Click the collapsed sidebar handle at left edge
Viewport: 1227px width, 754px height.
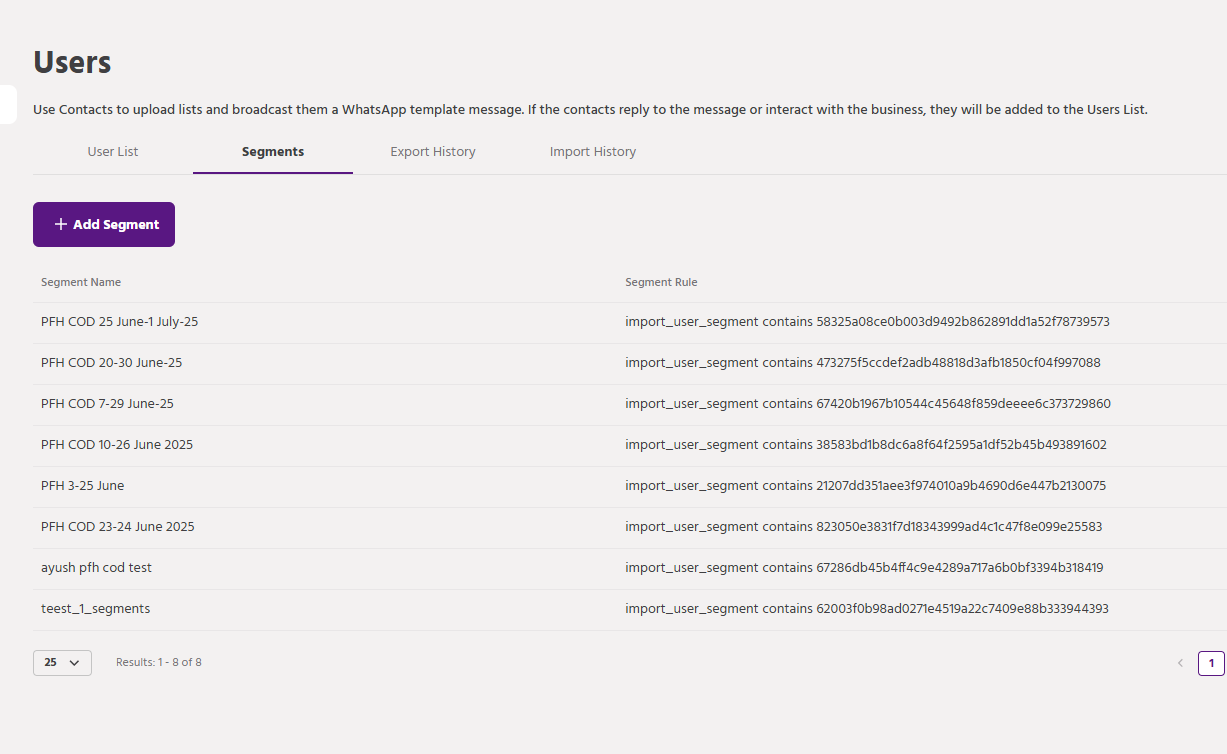click(x=7, y=104)
